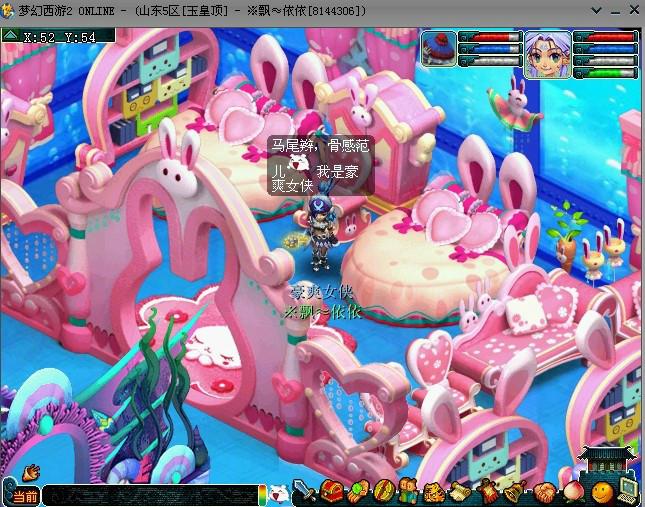Select the sword attack icon

(x=305, y=490)
